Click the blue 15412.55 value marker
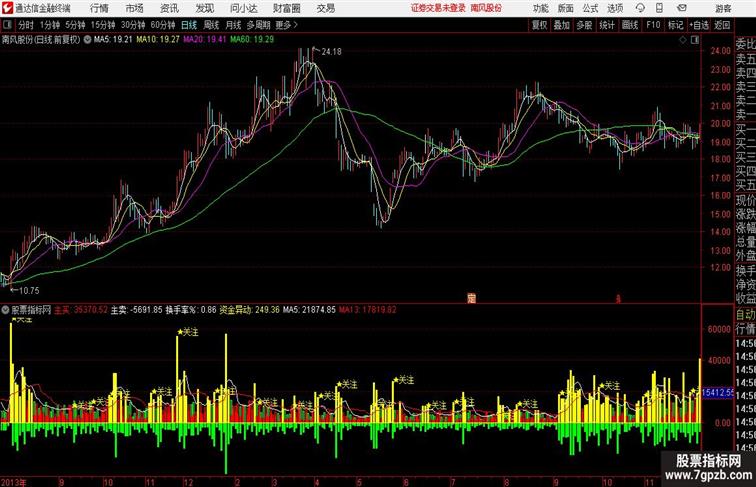This screenshot has width=756, height=487. [718, 393]
